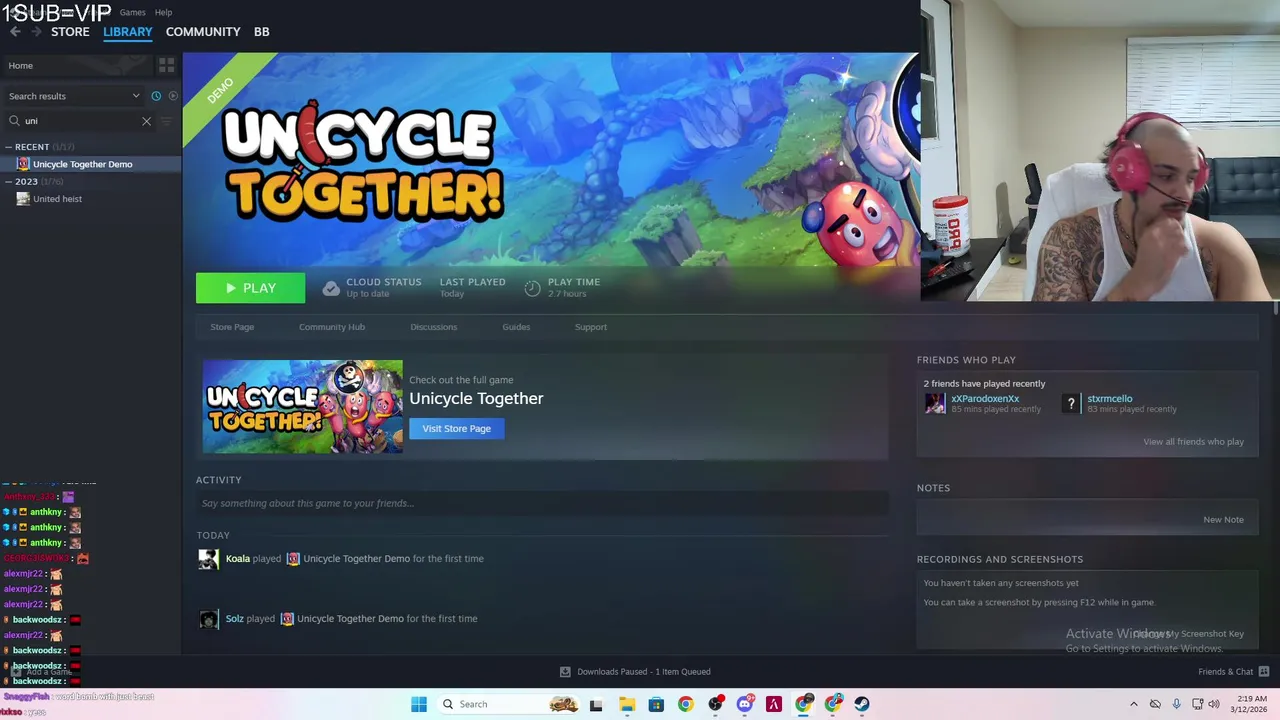Viewport: 1280px width, 720px height.
Task: Select Unicycle Together Demo in library list
Action: 90,164
